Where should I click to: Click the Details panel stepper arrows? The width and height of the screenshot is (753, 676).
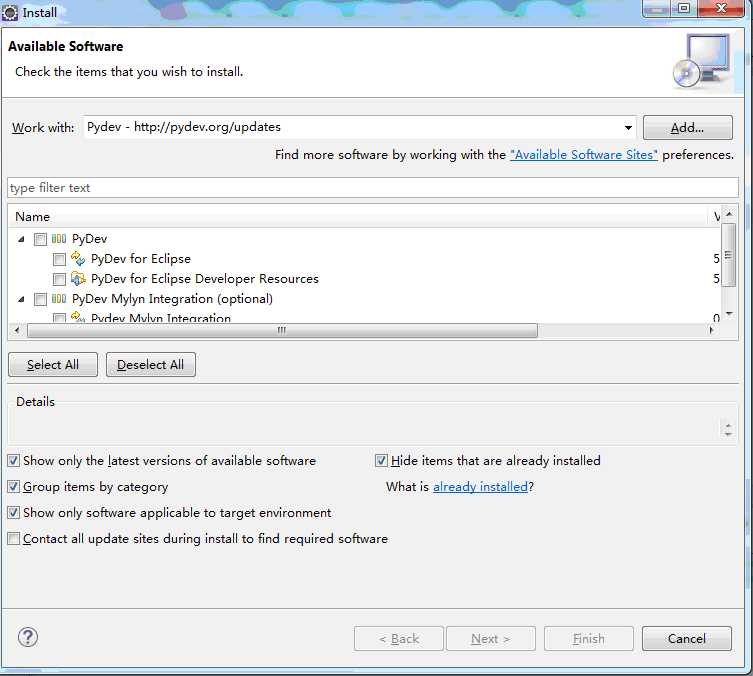[728, 429]
